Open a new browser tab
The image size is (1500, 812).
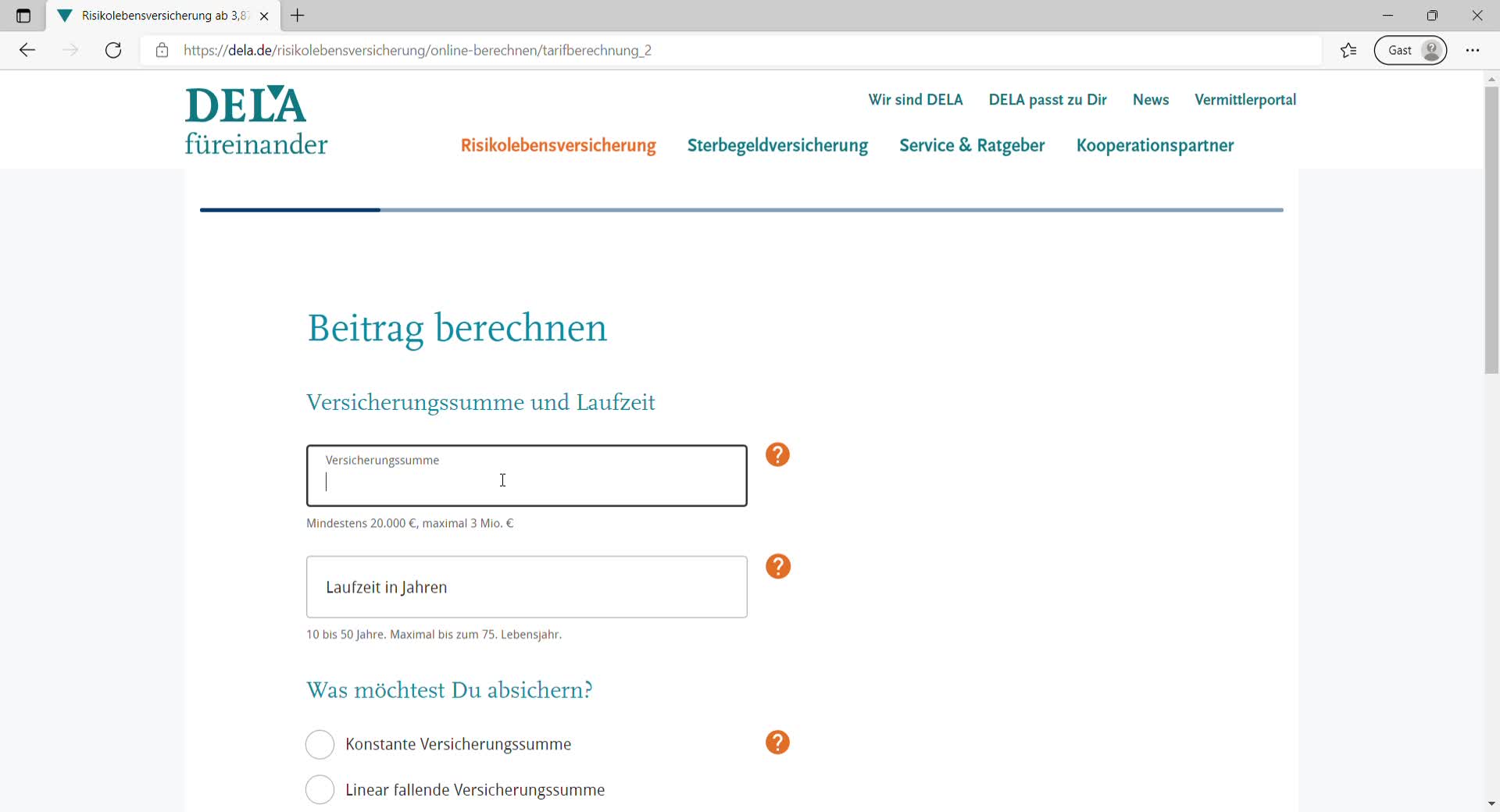click(x=298, y=16)
